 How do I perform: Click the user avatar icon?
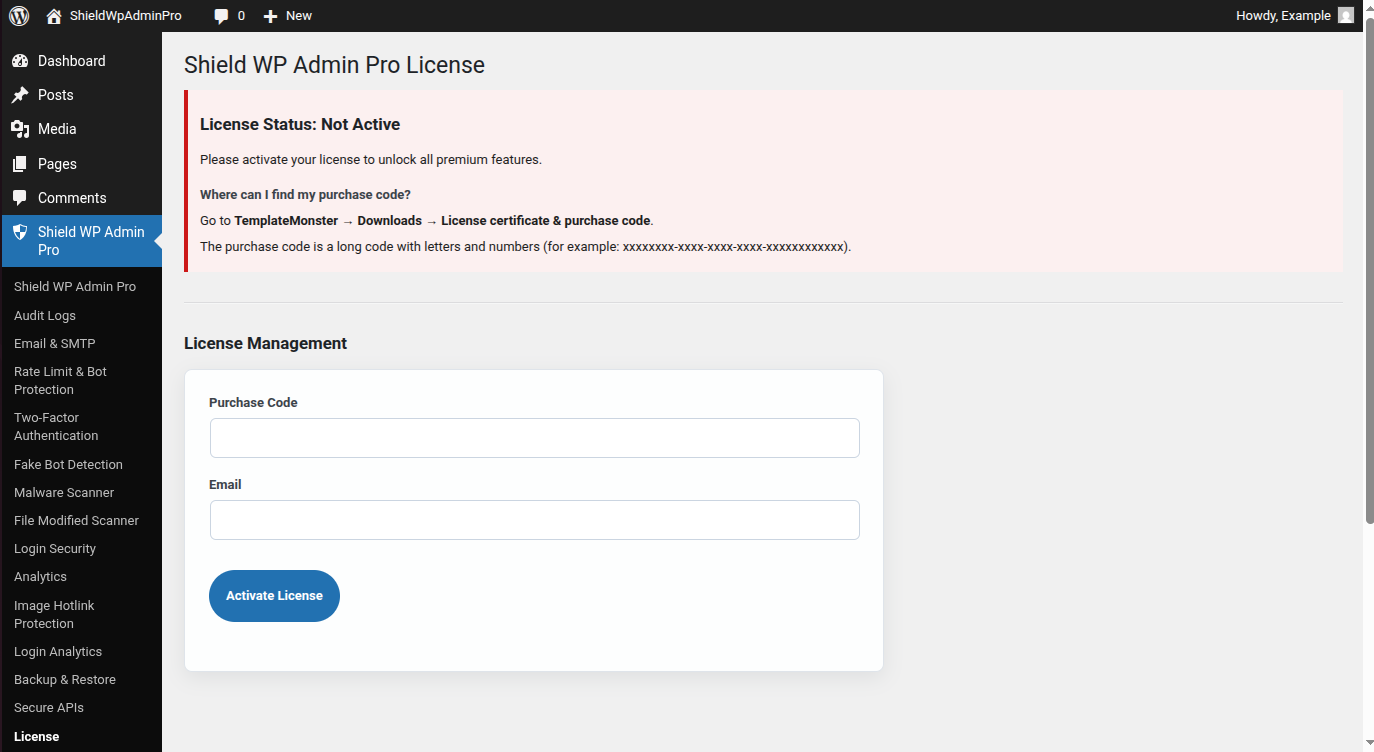click(x=1346, y=15)
